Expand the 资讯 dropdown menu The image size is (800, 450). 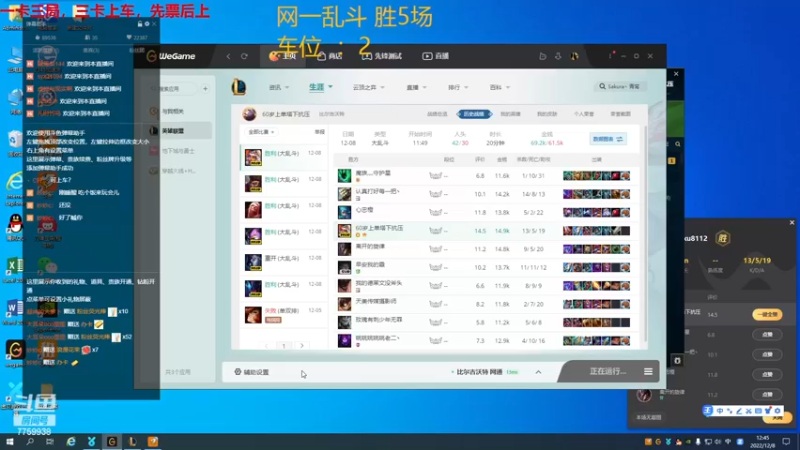[279, 87]
